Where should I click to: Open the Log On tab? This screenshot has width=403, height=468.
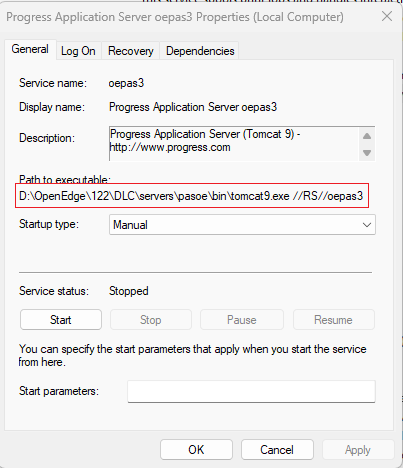click(x=78, y=51)
